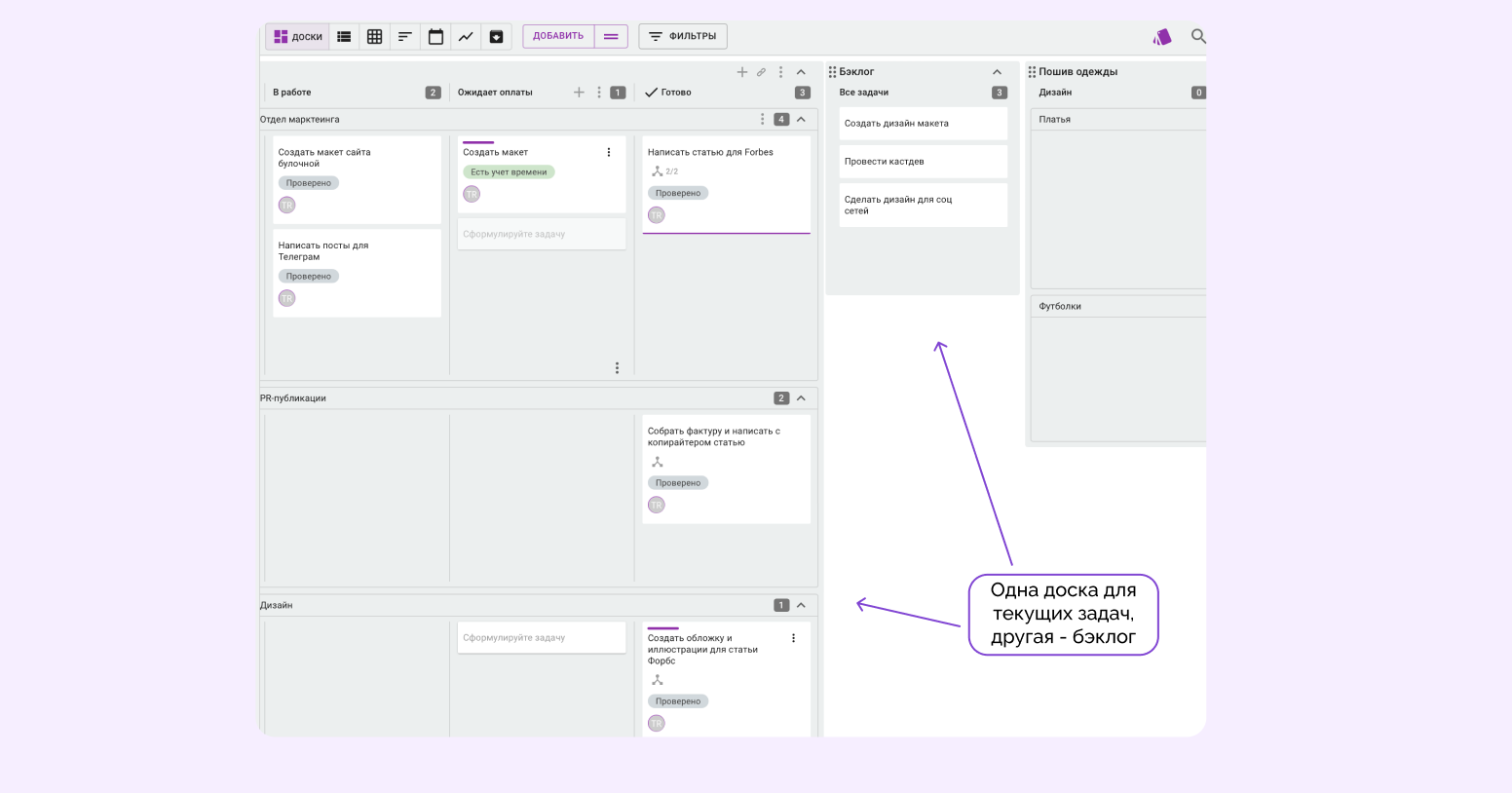Image resolution: width=1512 pixels, height=793 pixels.
Task: Open the Сделать дизайн для соц сетей card
Action: click(x=923, y=205)
